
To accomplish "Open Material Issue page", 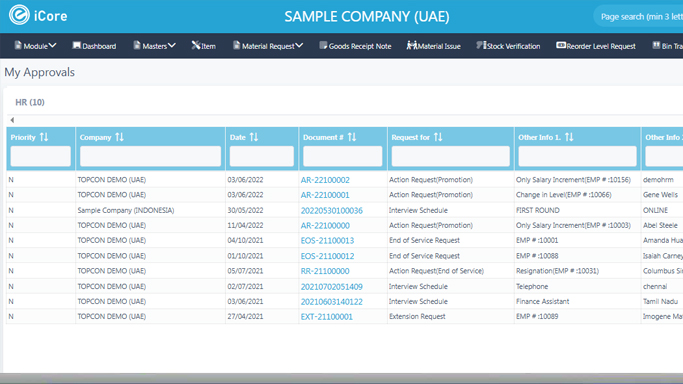I will tap(433, 46).
